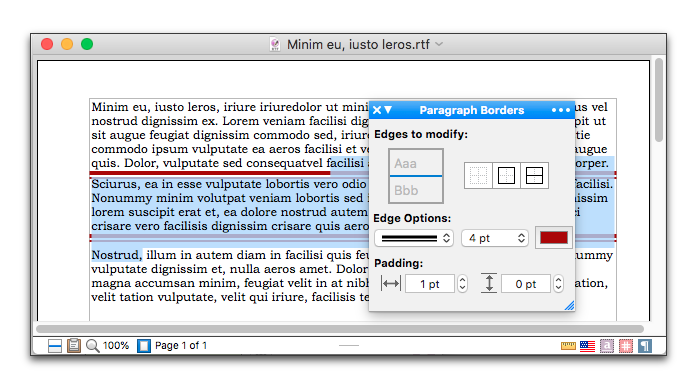Open the line style dropdown

click(414, 238)
